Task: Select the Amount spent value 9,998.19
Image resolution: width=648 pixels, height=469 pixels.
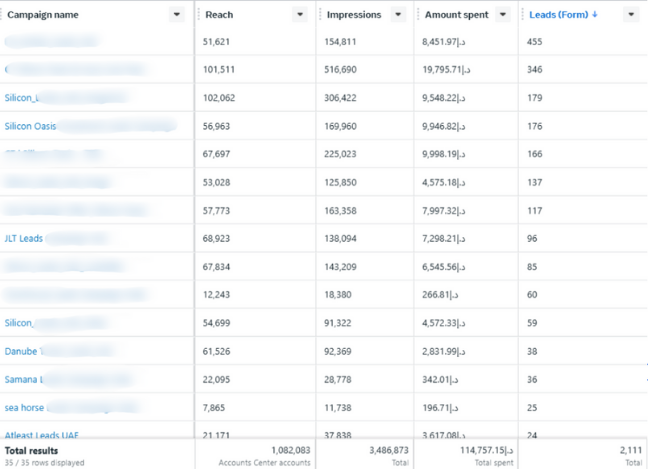Action: [443, 154]
